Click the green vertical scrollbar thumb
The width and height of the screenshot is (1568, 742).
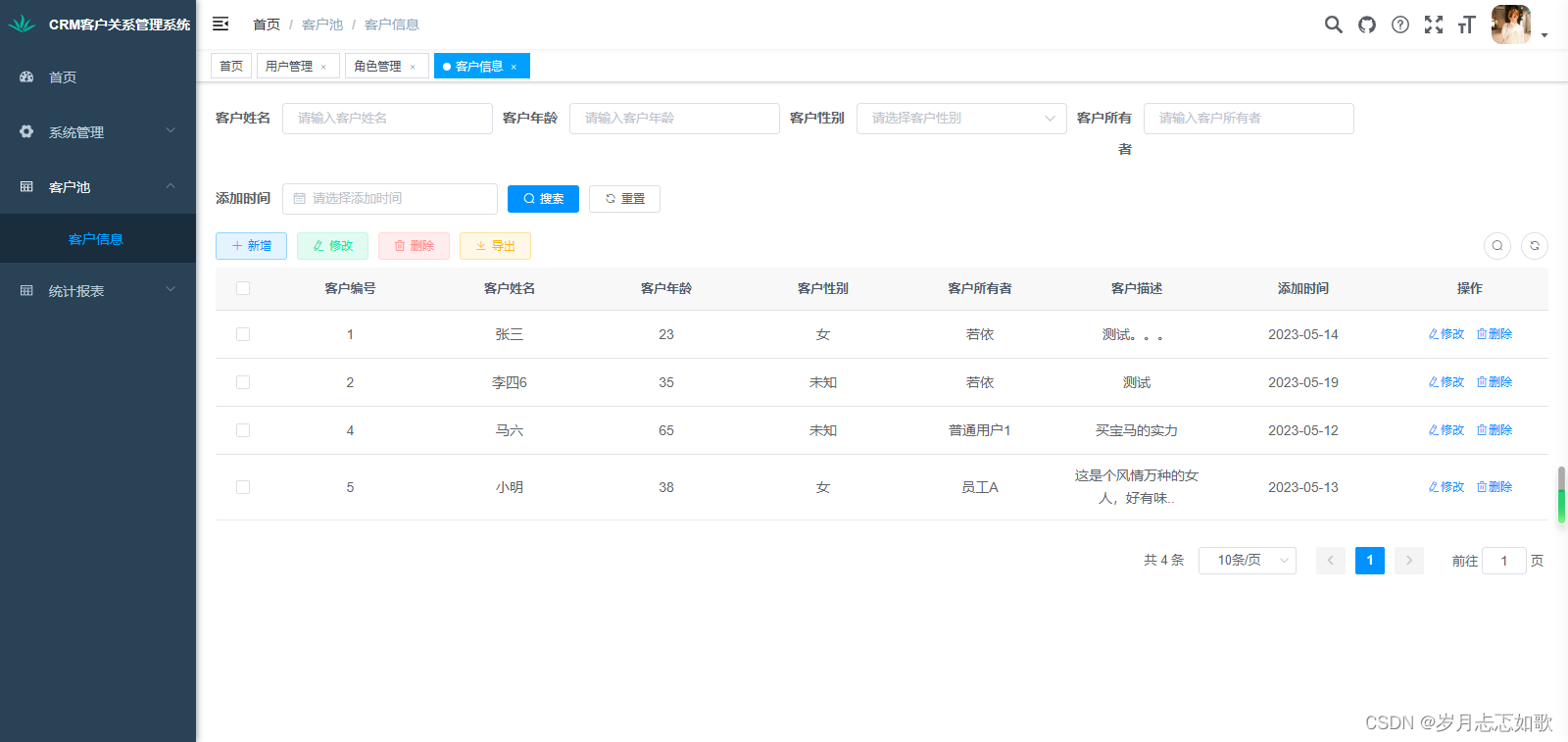coord(1561,495)
